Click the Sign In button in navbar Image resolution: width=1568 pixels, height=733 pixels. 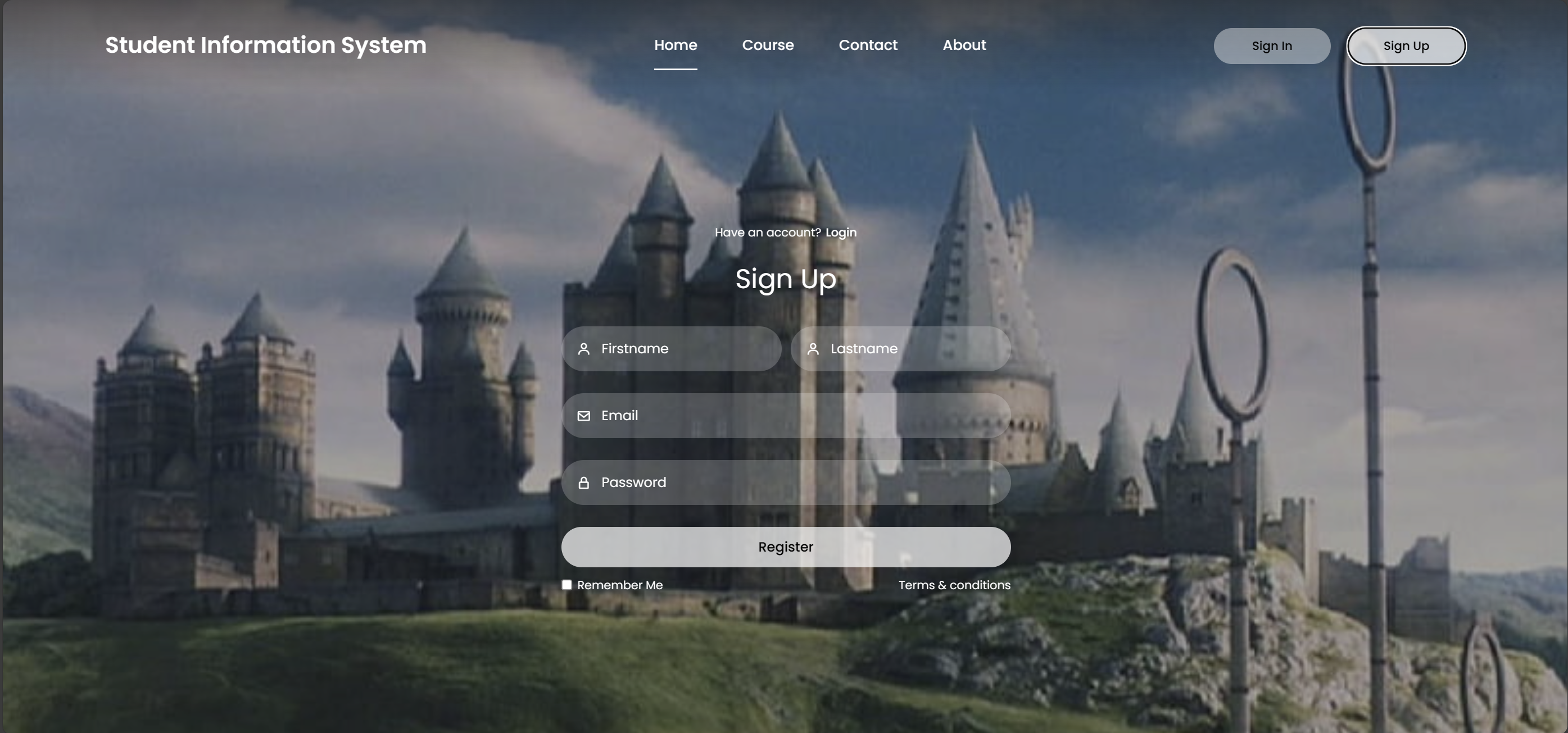[x=1272, y=45]
